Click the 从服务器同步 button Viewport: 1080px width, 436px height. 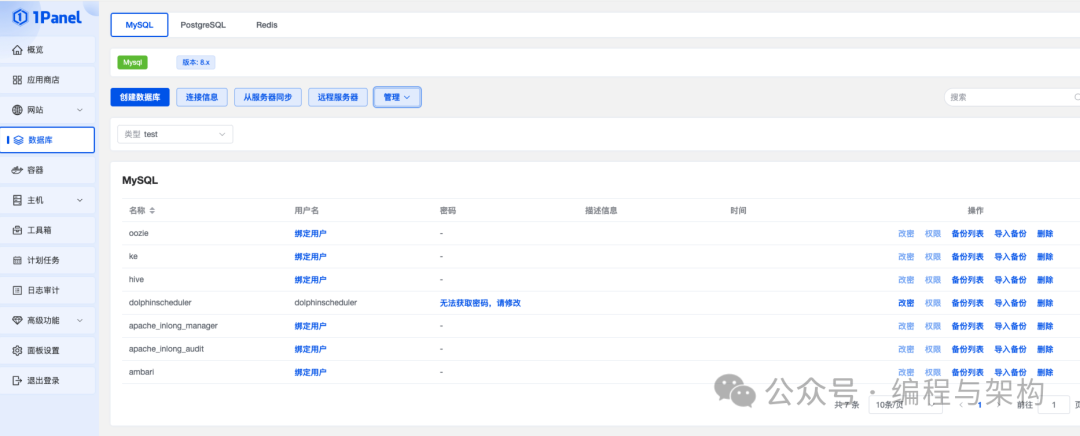tap(268, 97)
